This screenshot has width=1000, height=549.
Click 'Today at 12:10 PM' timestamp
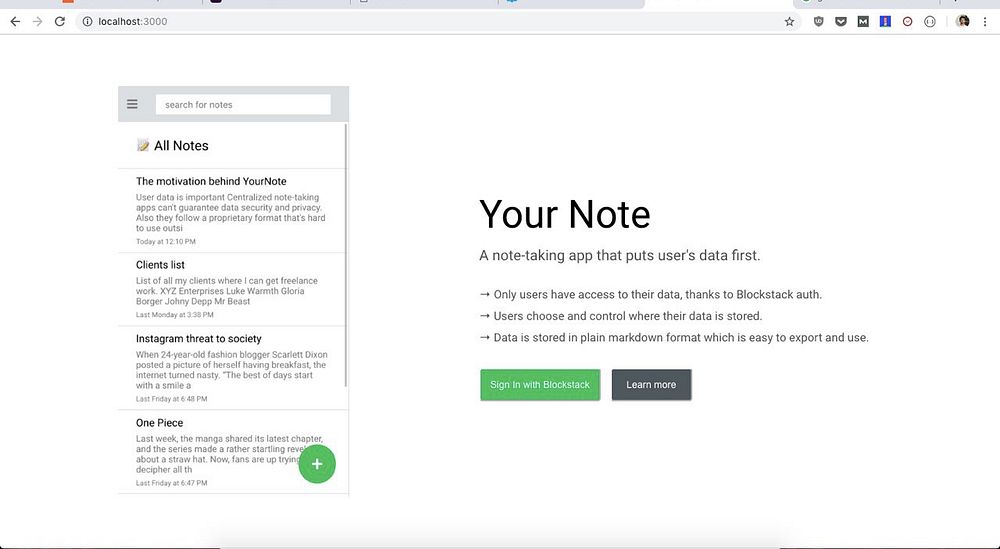(166, 242)
